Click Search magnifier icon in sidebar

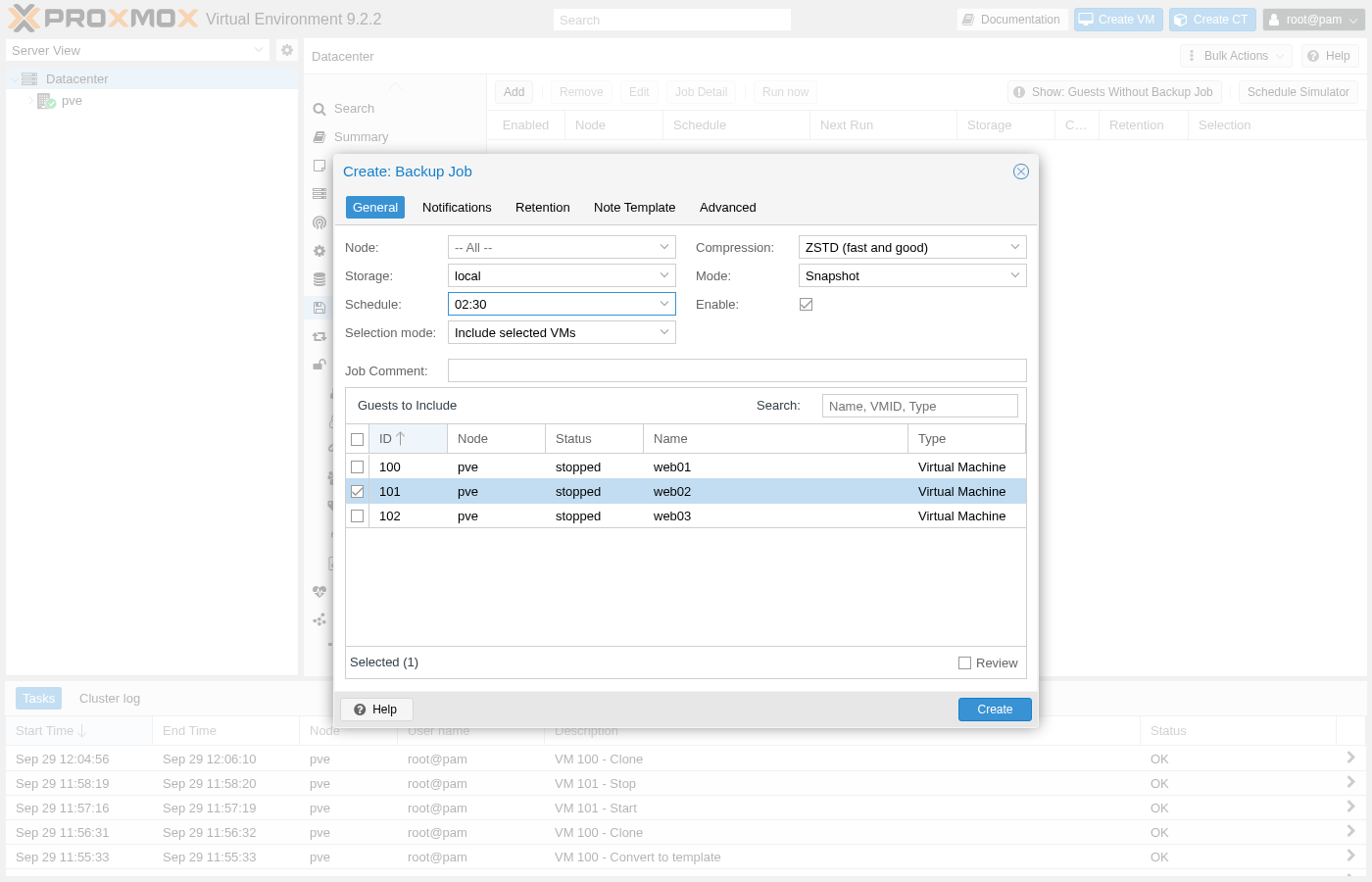click(319, 109)
